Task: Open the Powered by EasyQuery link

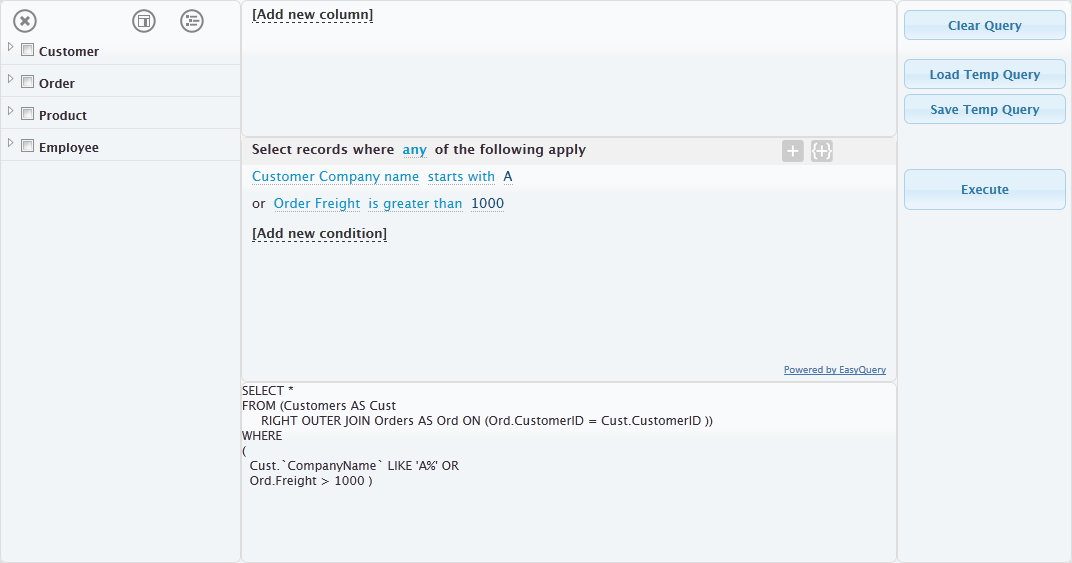Action: (x=835, y=370)
